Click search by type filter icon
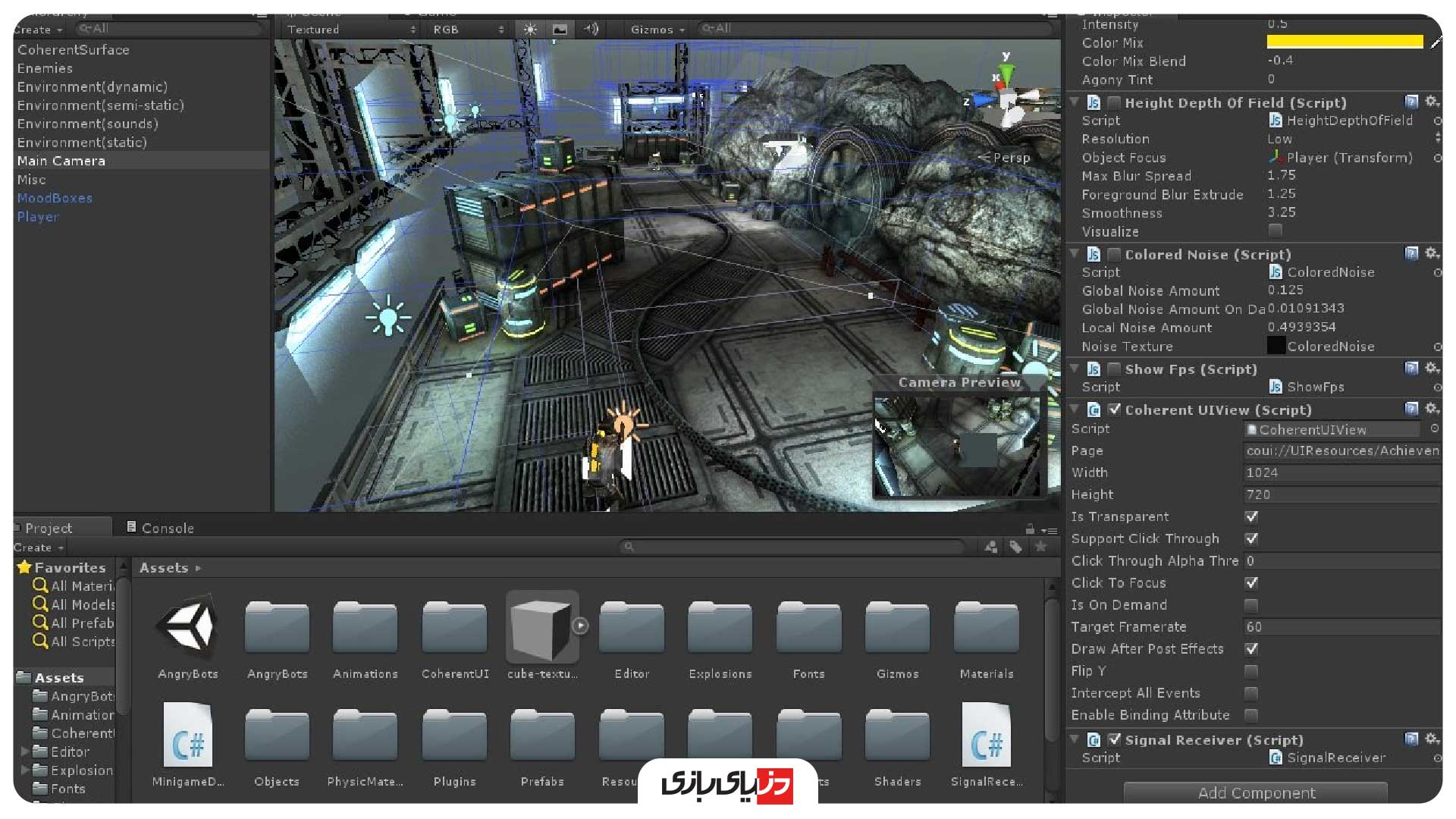 click(x=991, y=547)
